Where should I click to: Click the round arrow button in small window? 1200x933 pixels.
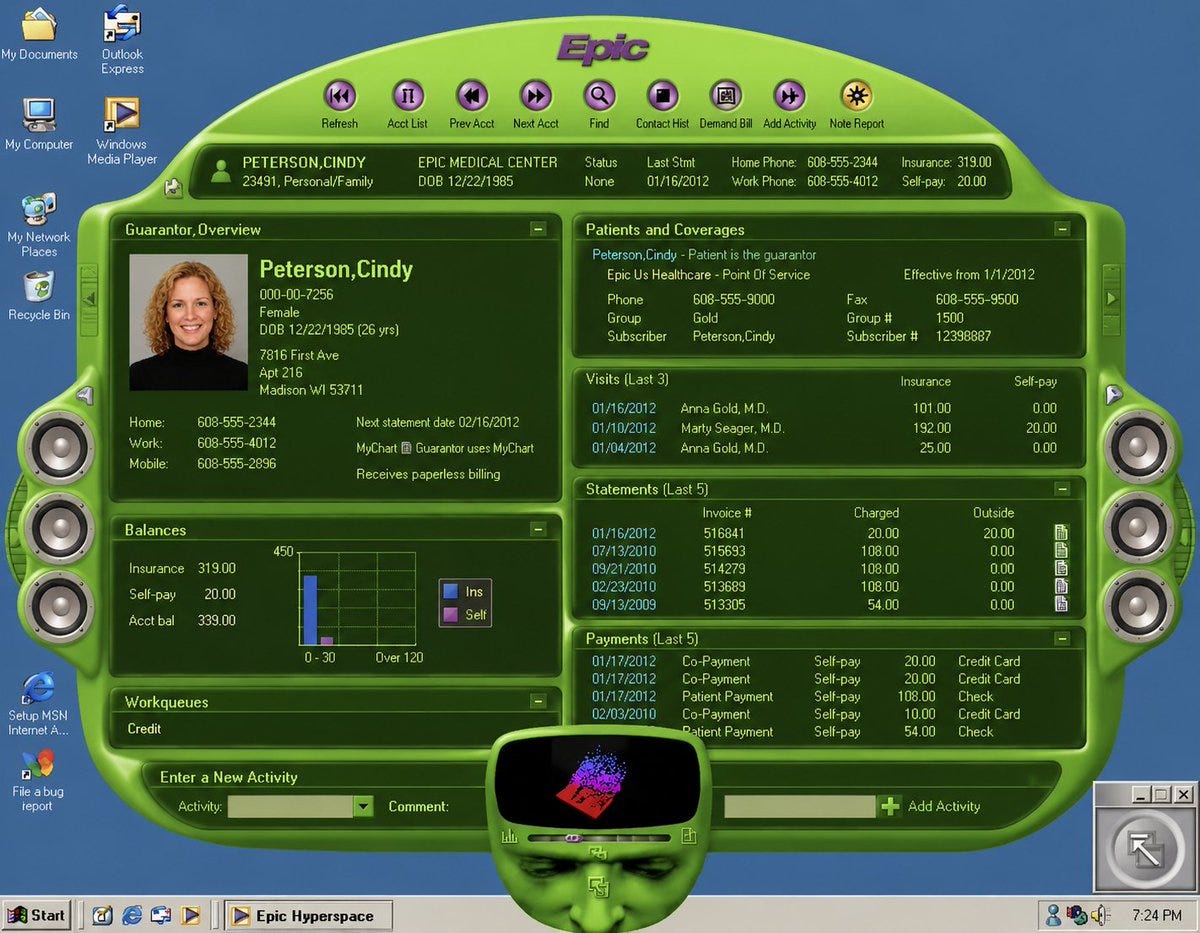pos(1143,848)
